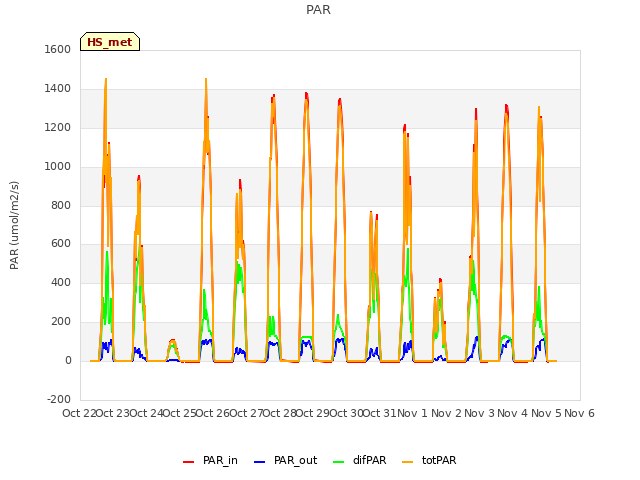Click the 800 y-axis tick label
This screenshot has height=480, width=640.
61,205
